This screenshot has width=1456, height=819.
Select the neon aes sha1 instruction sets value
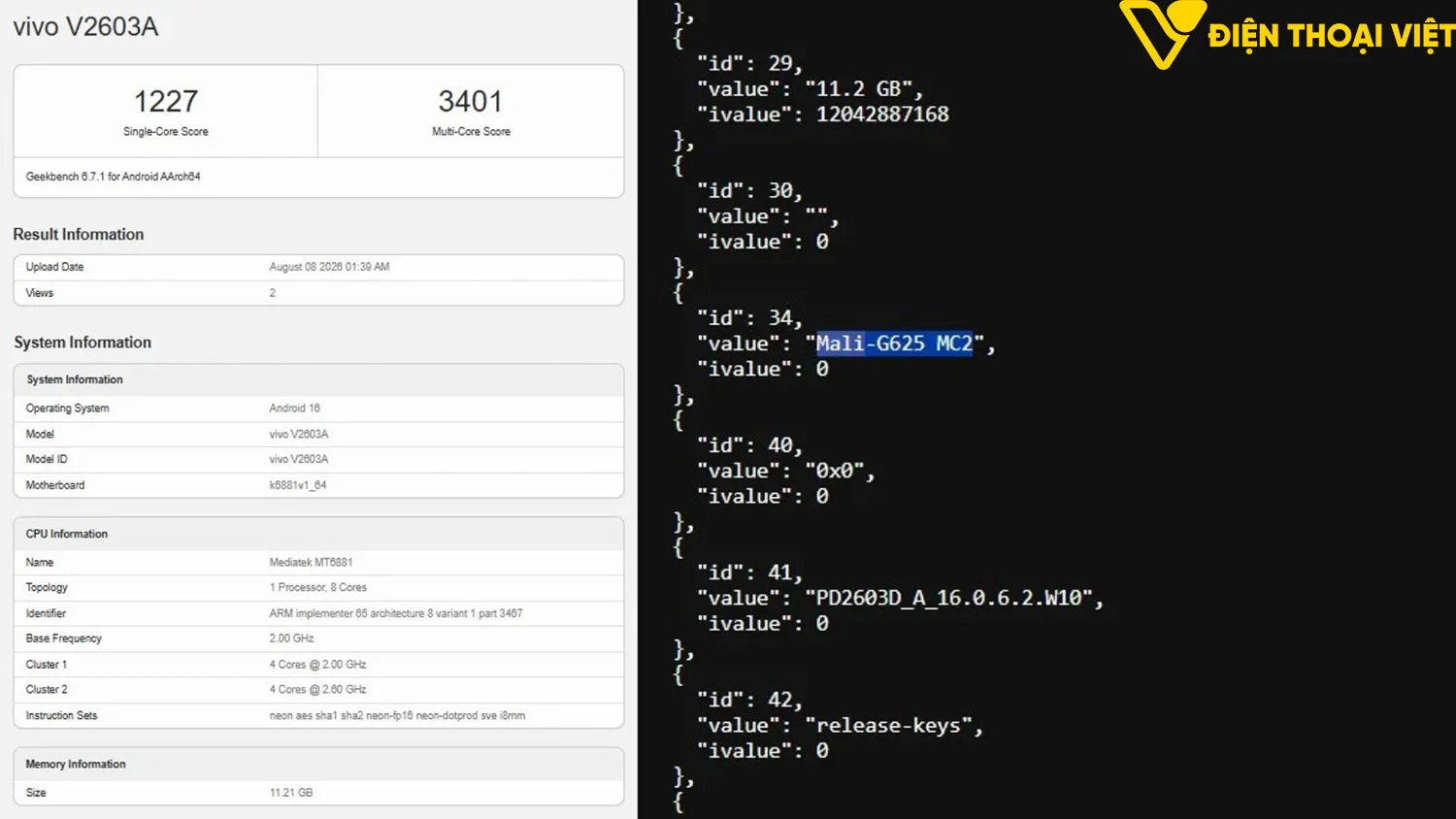click(397, 716)
